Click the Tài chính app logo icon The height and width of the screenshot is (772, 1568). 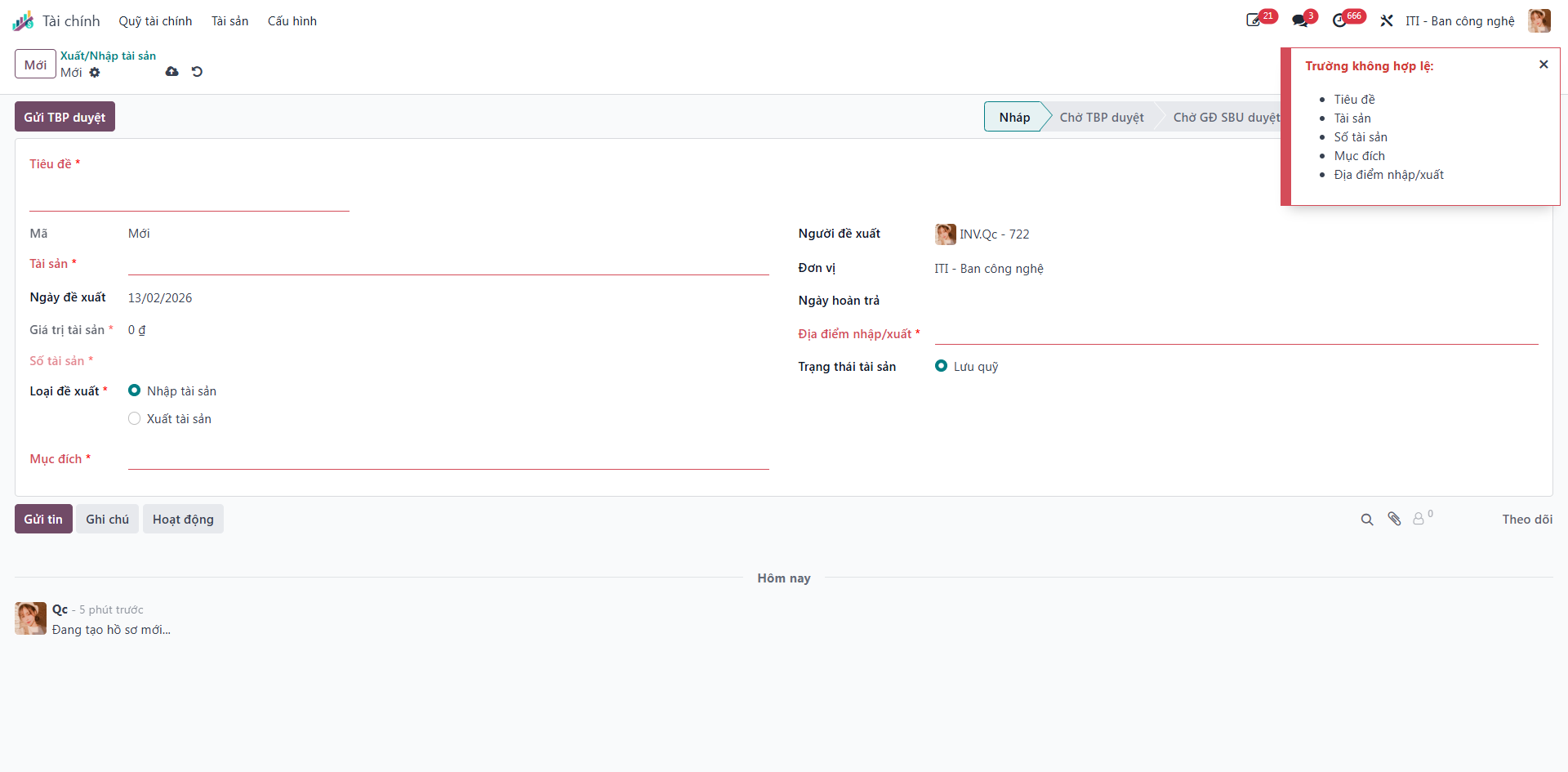(x=23, y=21)
